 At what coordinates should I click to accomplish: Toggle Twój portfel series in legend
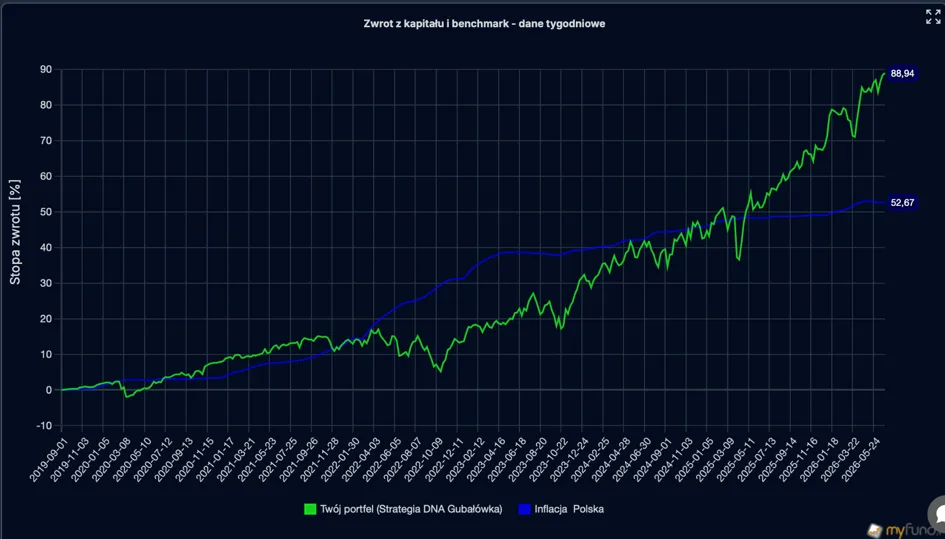pos(403,509)
